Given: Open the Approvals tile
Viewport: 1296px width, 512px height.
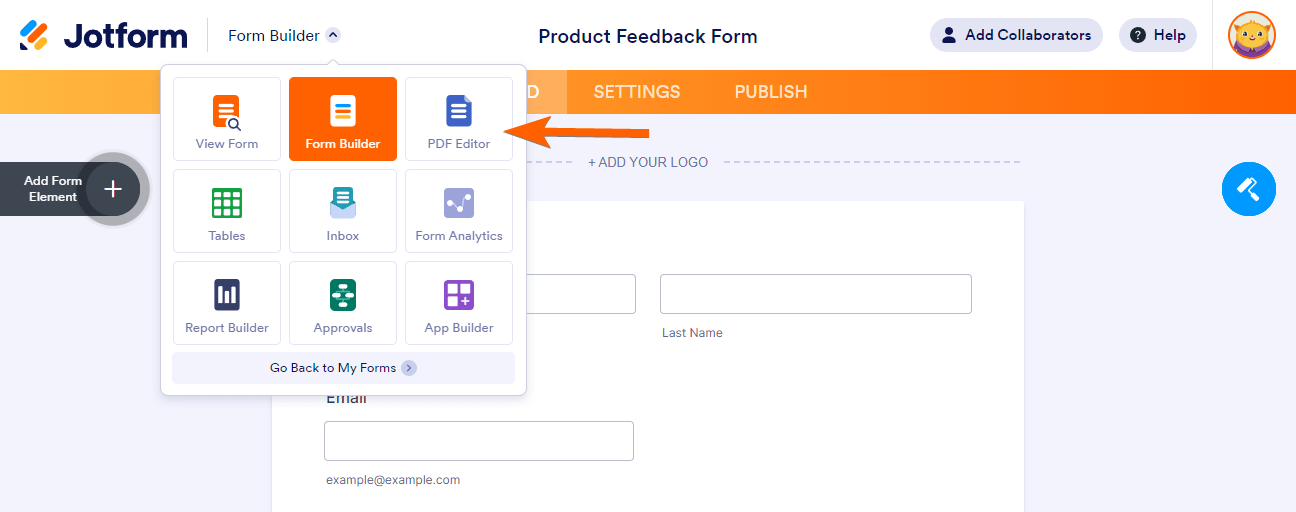Looking at the screenshot, I should point(343,303).
